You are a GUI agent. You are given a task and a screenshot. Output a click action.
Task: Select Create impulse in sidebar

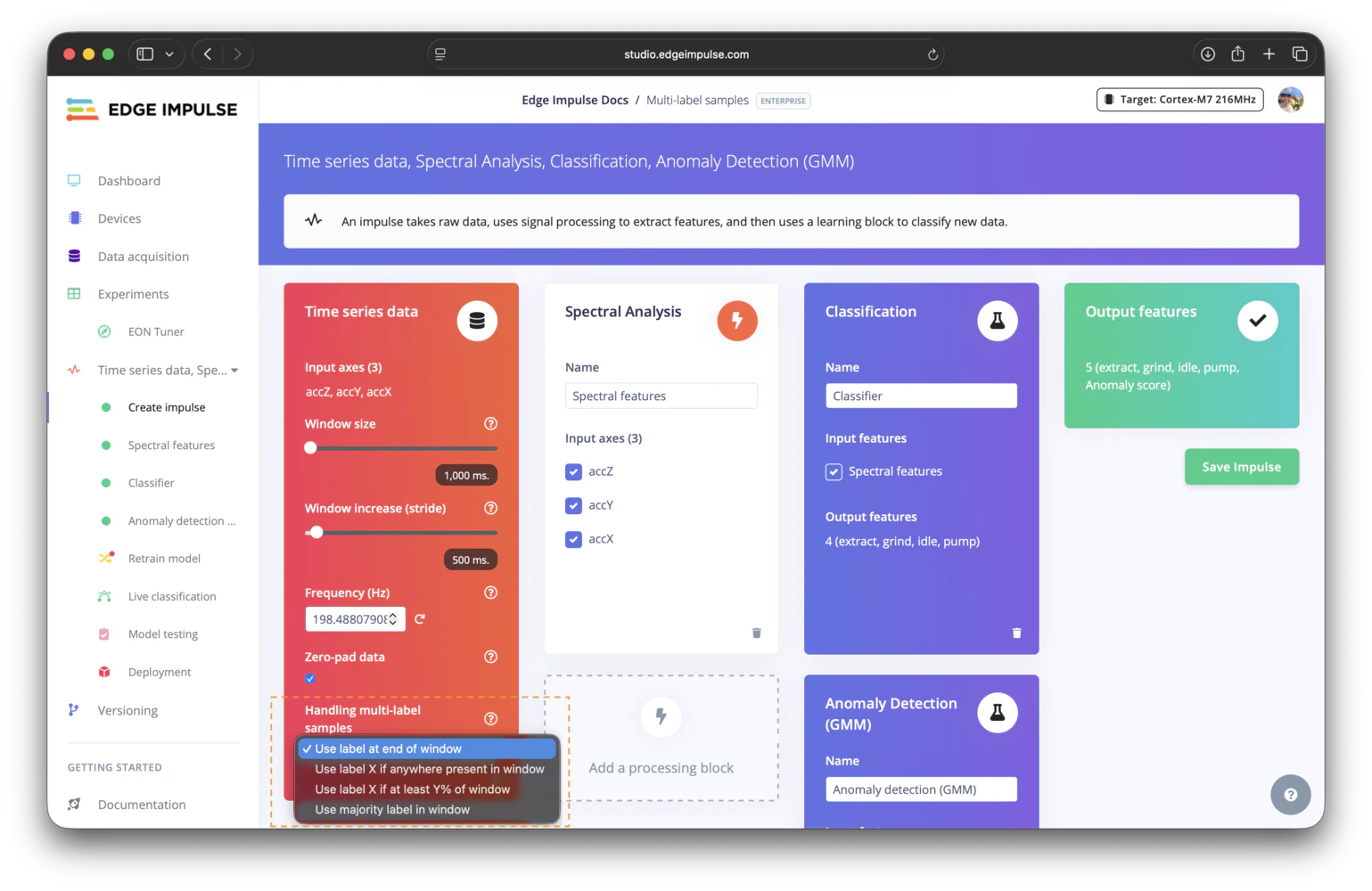click(x=167, y=407)
